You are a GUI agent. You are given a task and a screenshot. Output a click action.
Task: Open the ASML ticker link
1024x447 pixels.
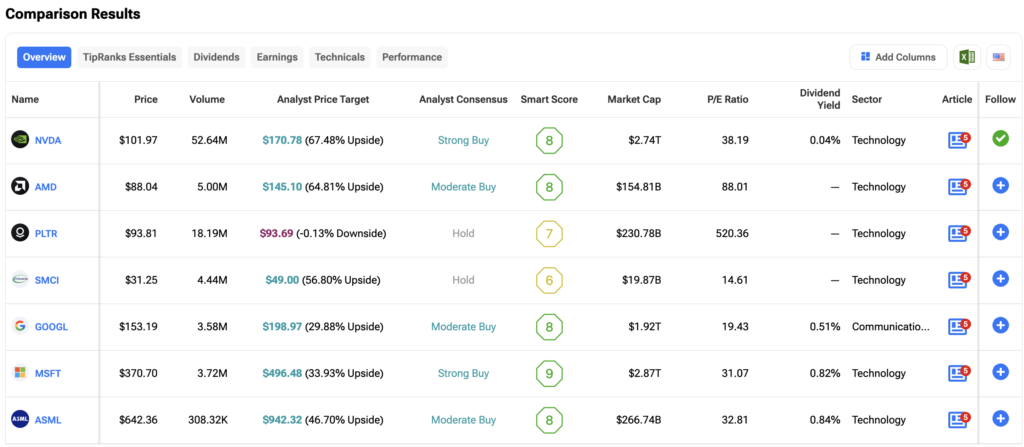tap(48, 420)
